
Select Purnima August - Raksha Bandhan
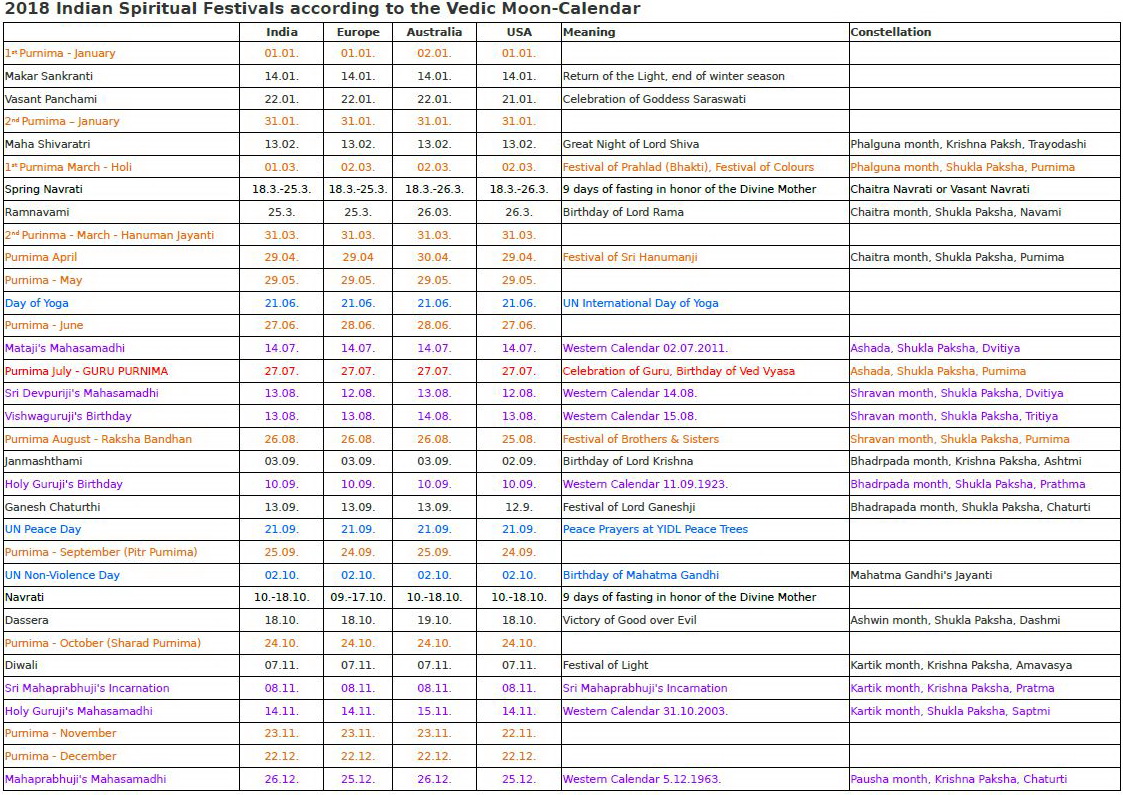point(98,439)
